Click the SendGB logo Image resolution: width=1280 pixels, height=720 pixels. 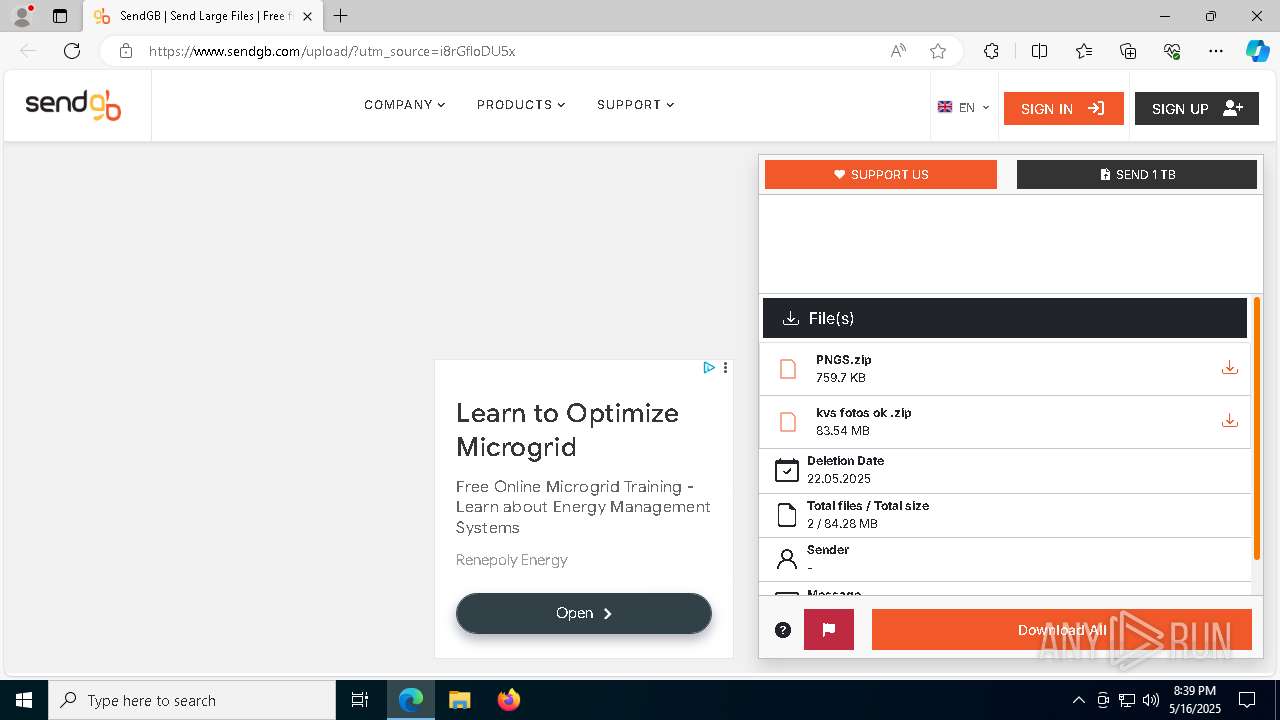[x=73, y=105]
